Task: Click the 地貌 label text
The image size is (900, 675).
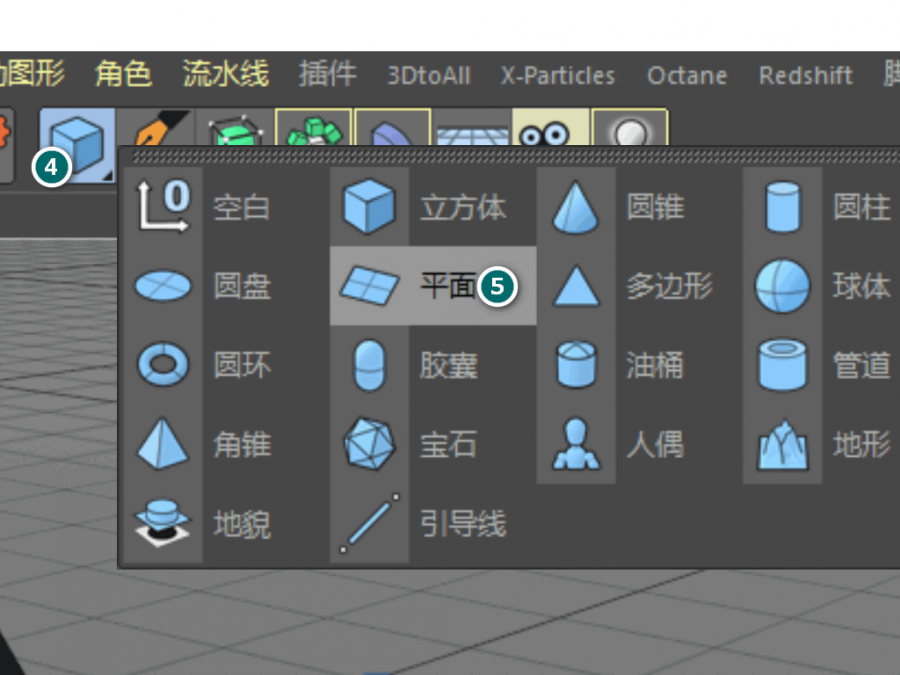Action: pyautogui.click(x=242, y=523)
